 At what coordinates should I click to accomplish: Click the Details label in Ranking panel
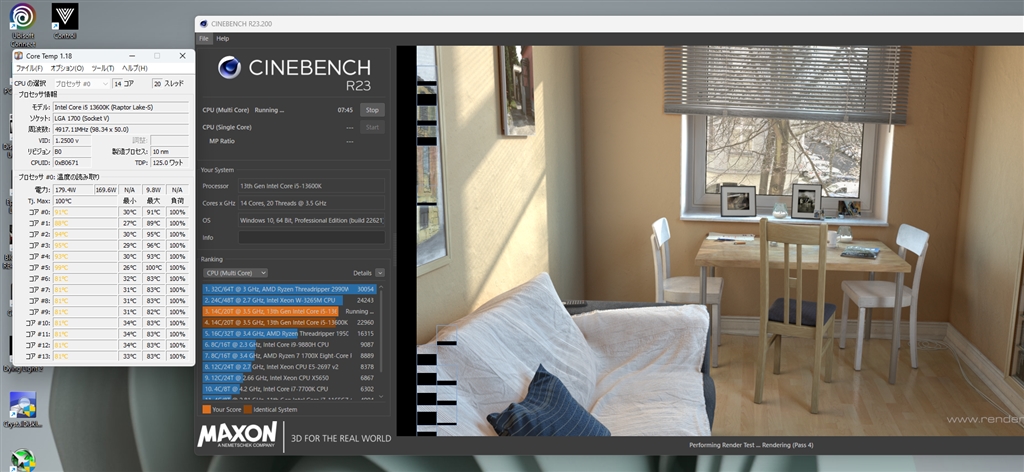[362, 273]
